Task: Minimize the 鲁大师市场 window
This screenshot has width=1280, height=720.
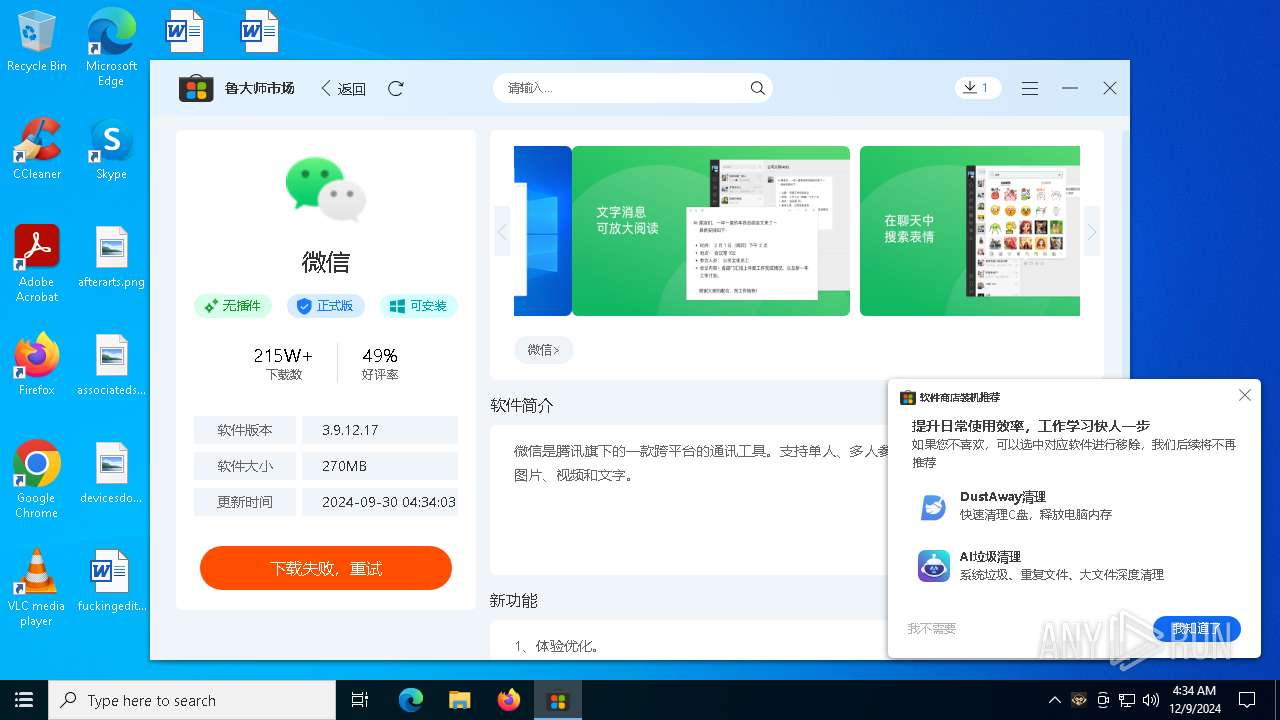Action: pyautogui.click(x=1070, y=88)
